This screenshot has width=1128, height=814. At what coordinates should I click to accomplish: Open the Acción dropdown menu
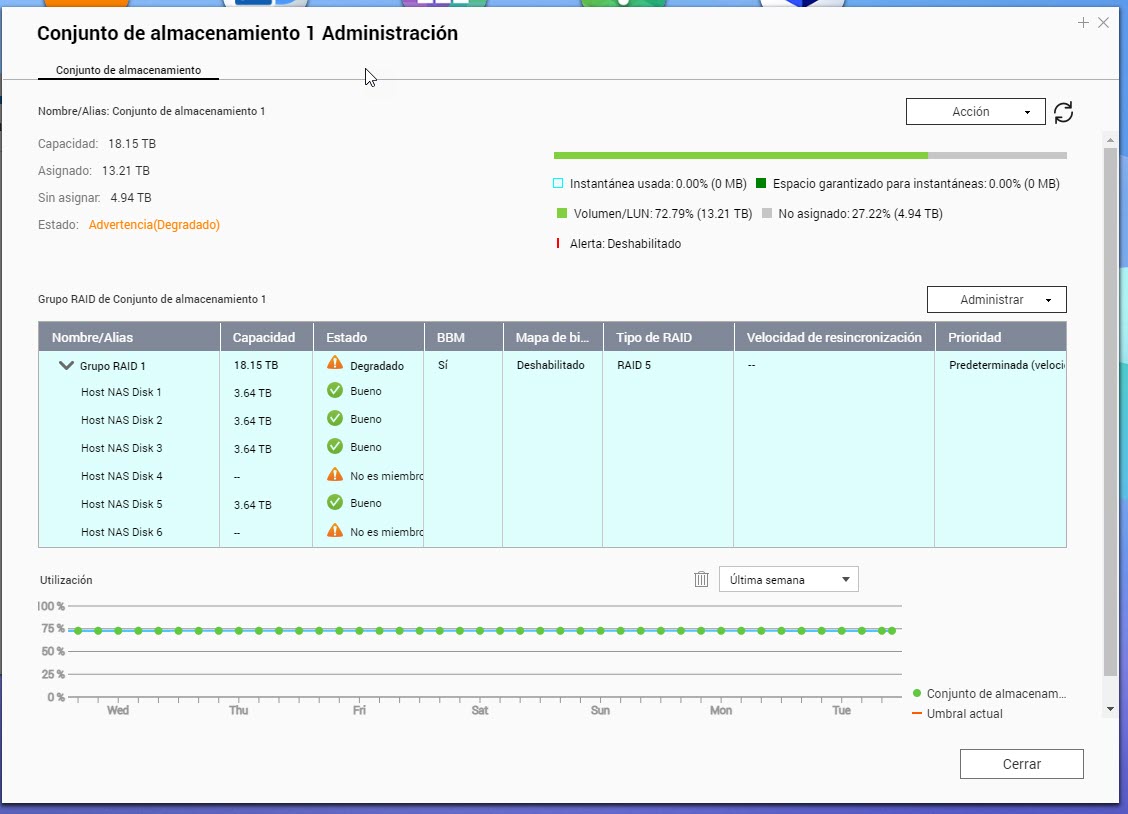click(x=975, y=112)
